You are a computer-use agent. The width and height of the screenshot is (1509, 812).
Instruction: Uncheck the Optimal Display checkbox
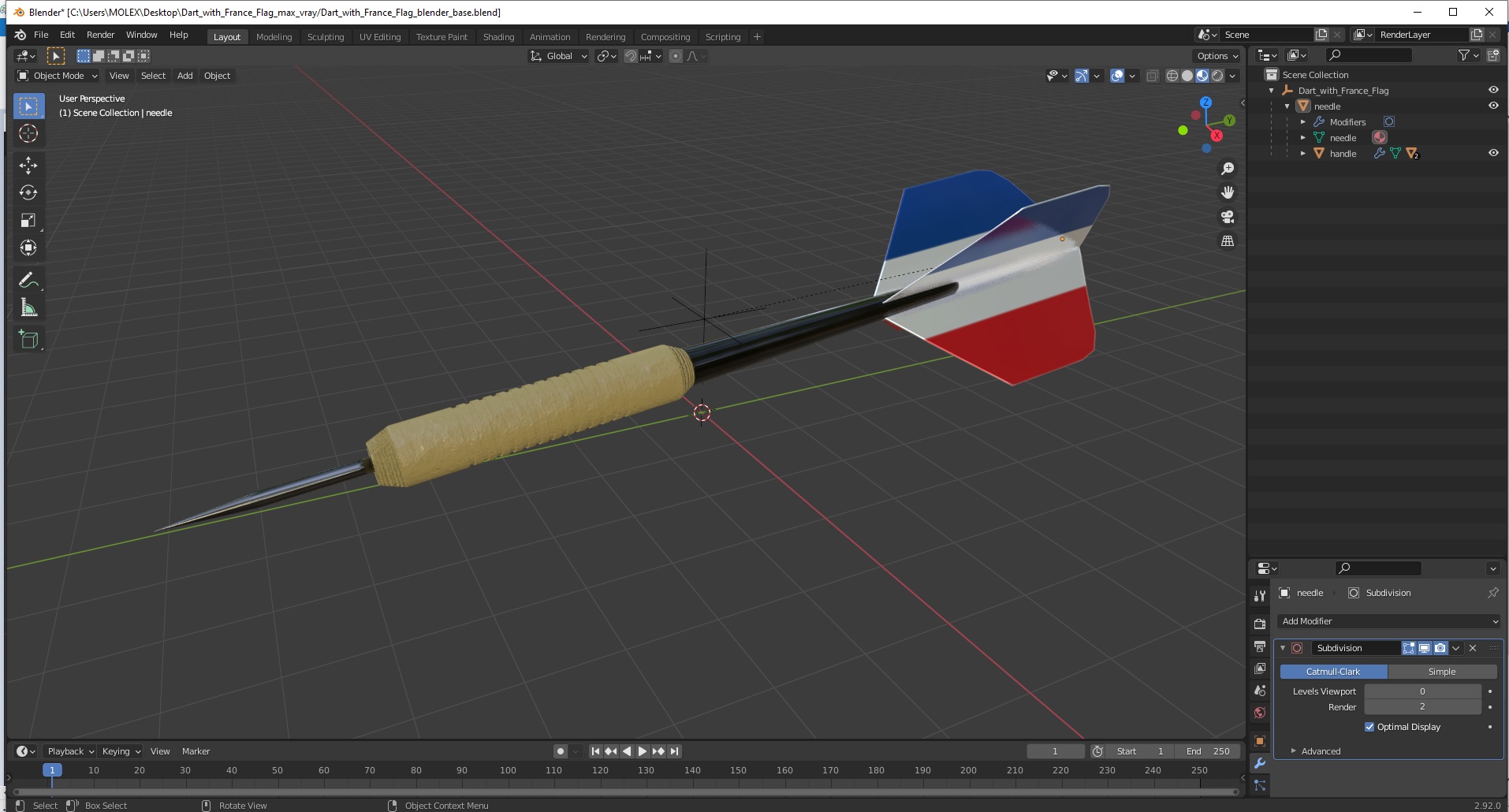[x=1369, y=727]
